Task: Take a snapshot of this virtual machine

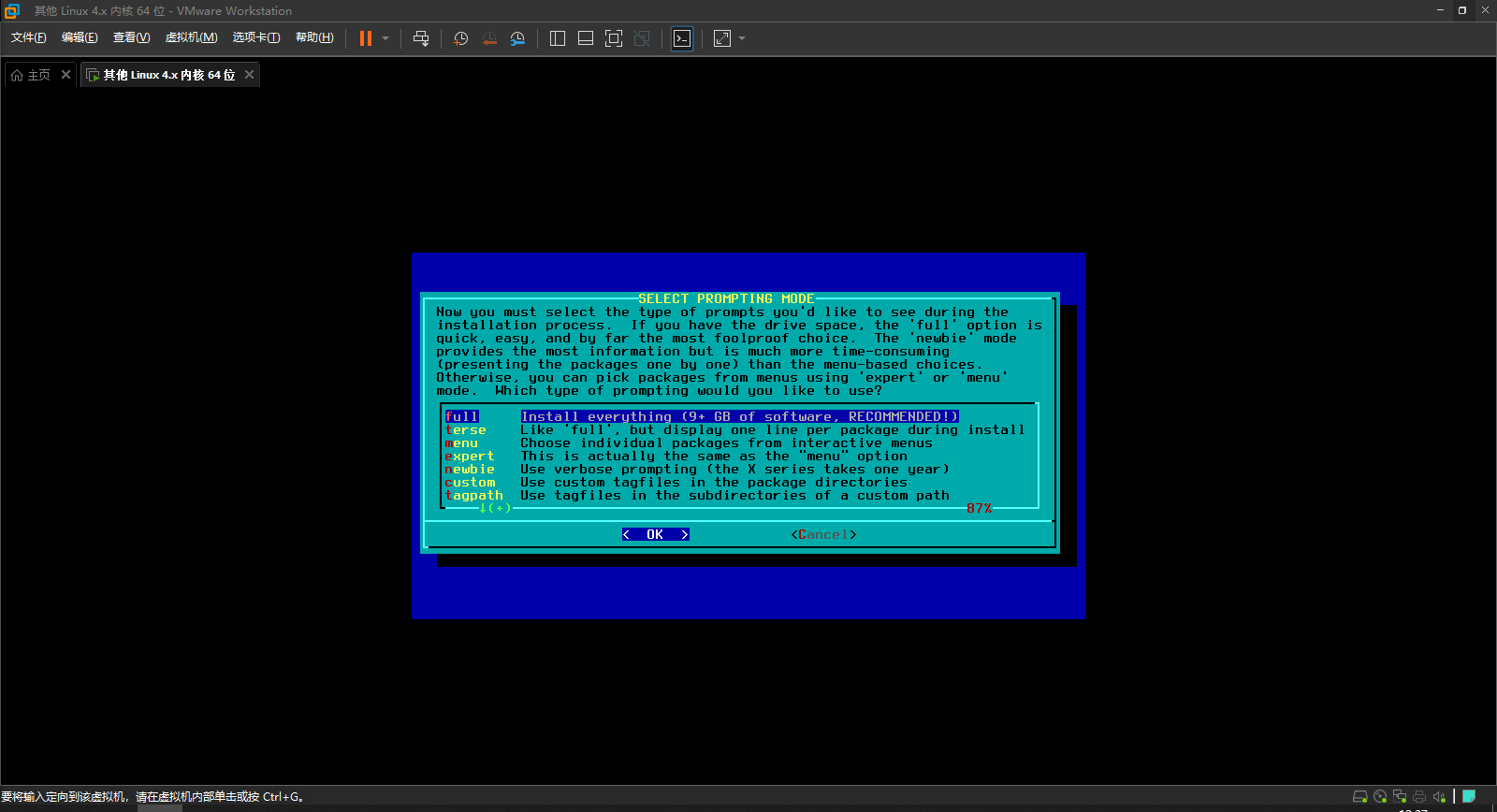Action: coord(460,38)
